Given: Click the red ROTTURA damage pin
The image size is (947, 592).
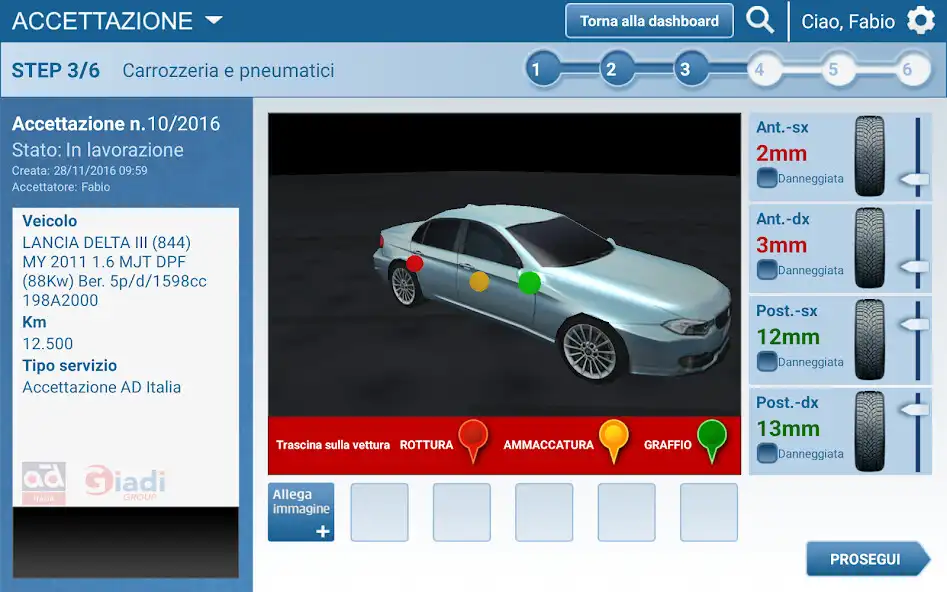Looking at the screenshot, I should 472,437.
